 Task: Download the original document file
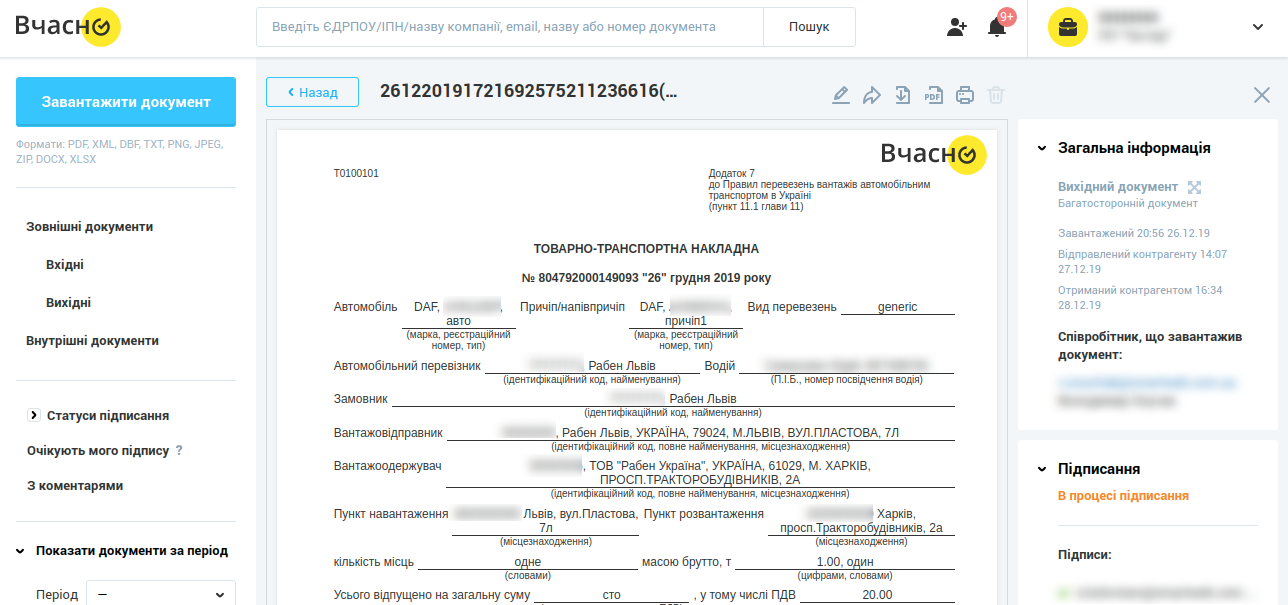coord(903,95)
